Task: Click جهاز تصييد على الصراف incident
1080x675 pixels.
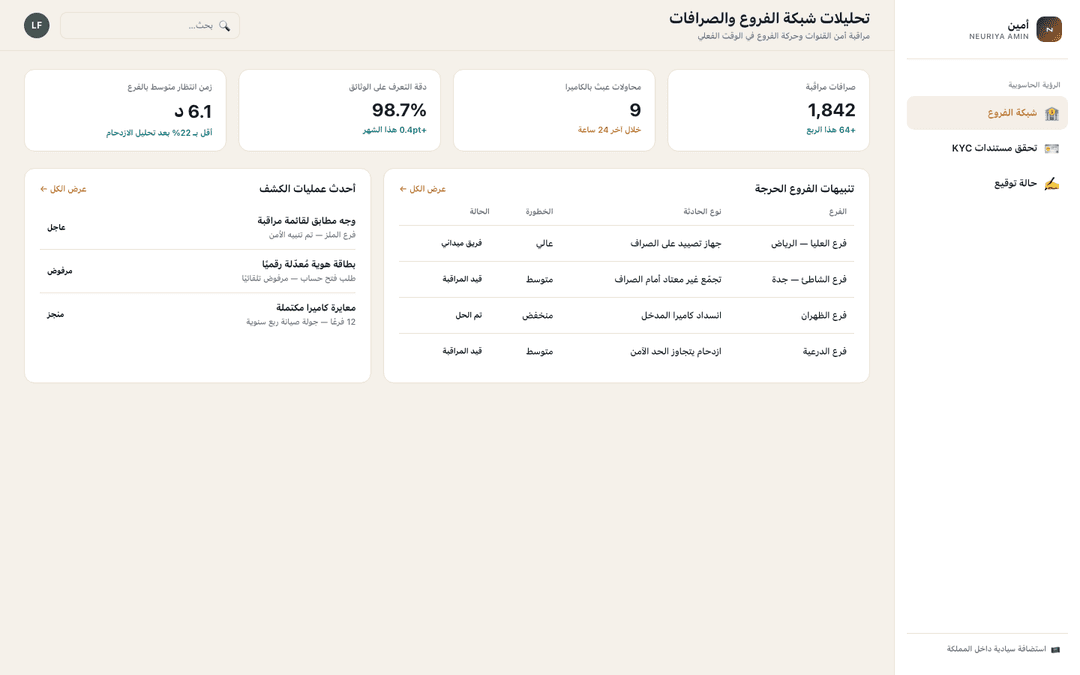Action: [676, 244]
